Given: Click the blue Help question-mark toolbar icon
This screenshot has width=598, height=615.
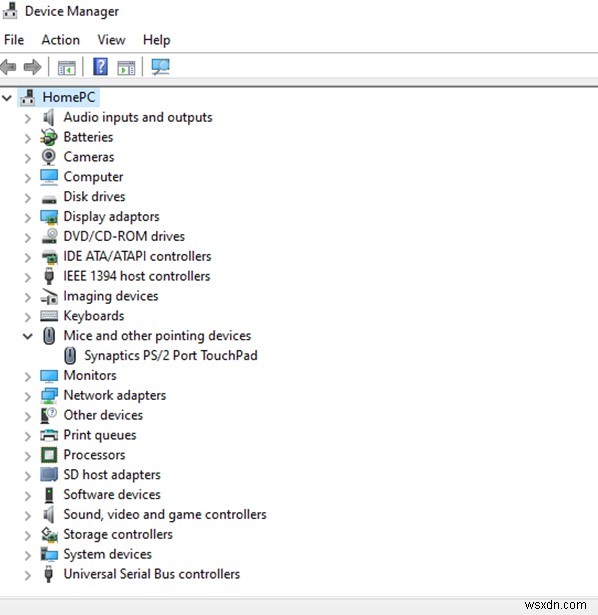Looking at the screenshot, I should click(100, 67).
